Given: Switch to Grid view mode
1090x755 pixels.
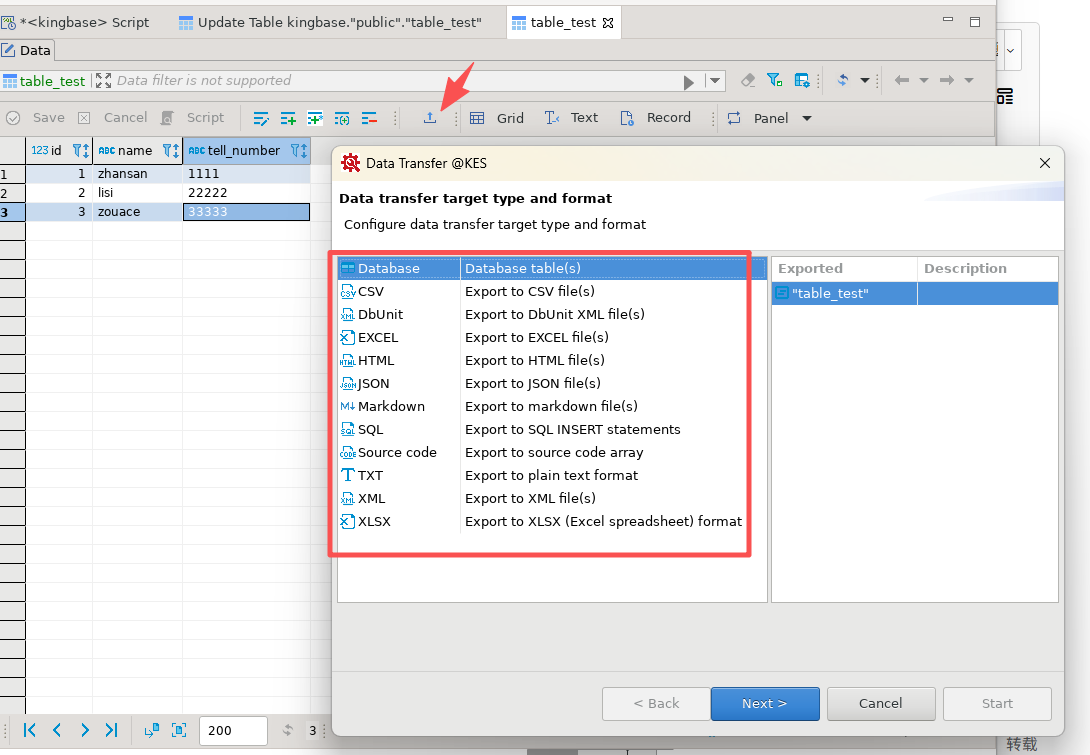Looking at the screenshot, I should click(x=497, y=118).
